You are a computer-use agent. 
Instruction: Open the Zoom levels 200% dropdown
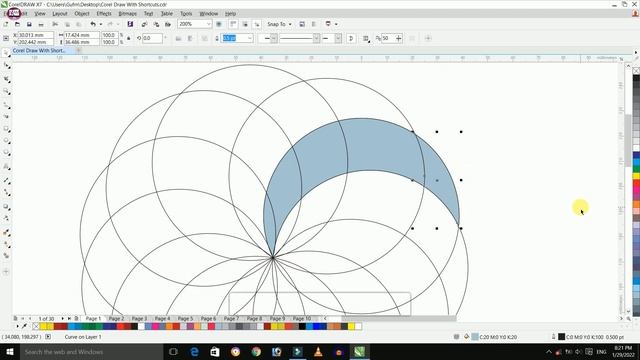[x=209, y=24]
